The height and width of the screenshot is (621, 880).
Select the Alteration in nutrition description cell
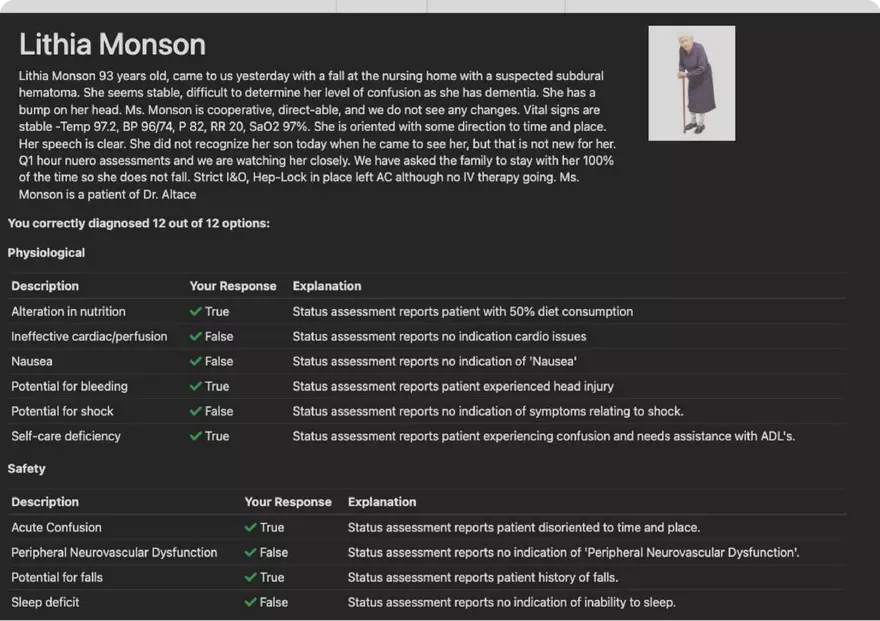pyautogui.click(x=69, y=312)
